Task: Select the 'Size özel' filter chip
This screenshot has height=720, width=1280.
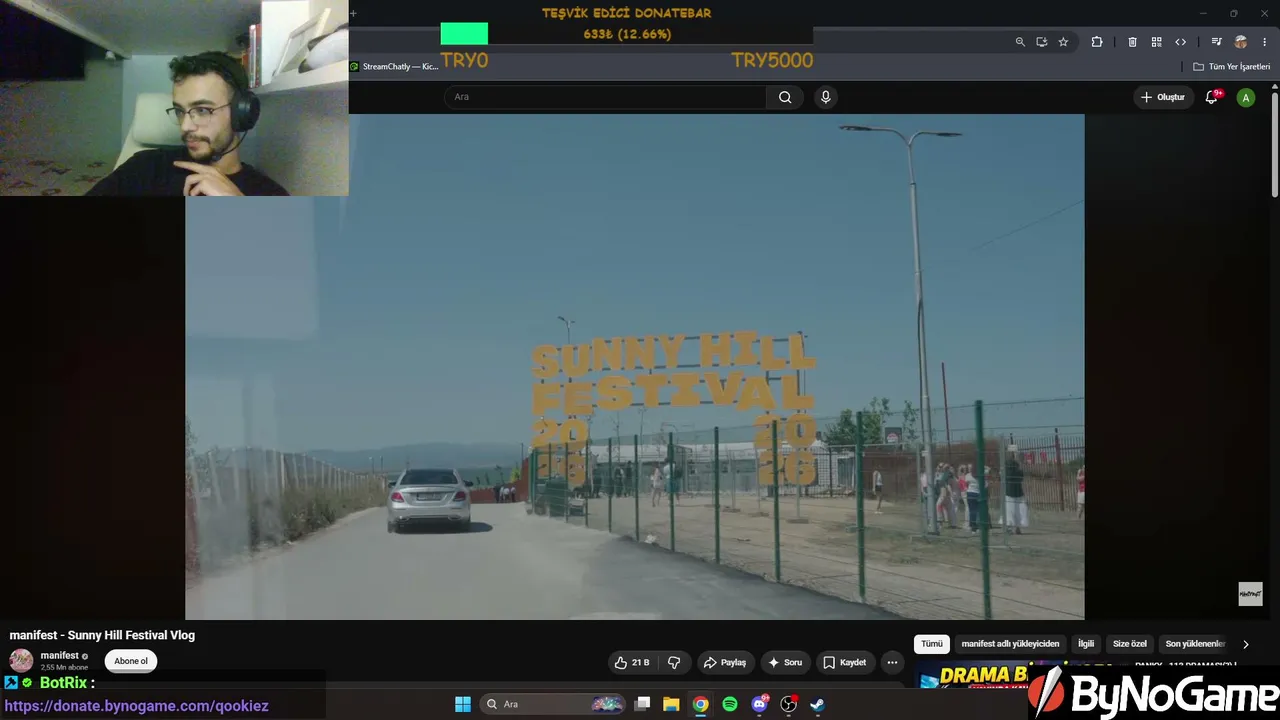Action: point(1130,644)
